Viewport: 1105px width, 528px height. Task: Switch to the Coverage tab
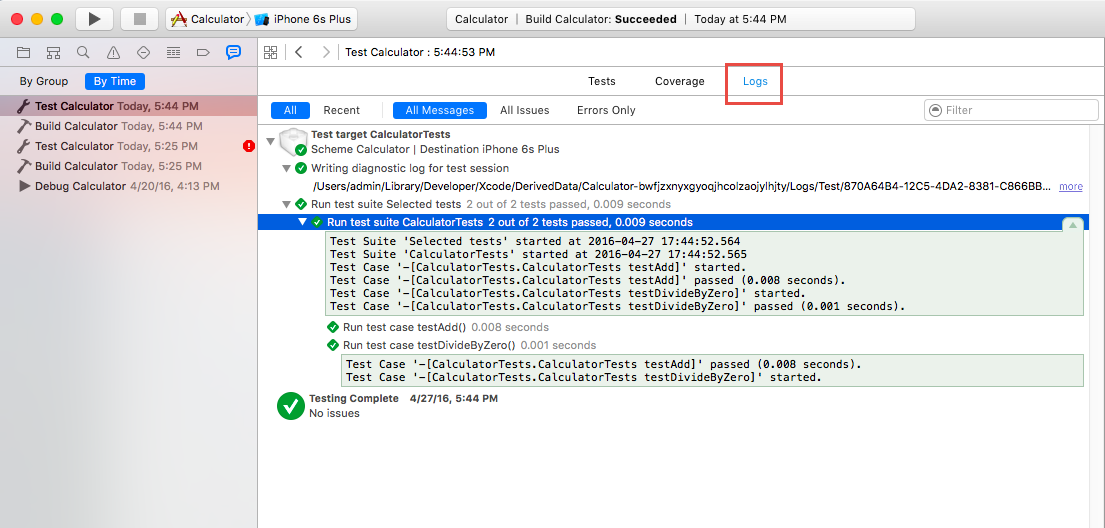coord(679,81)
